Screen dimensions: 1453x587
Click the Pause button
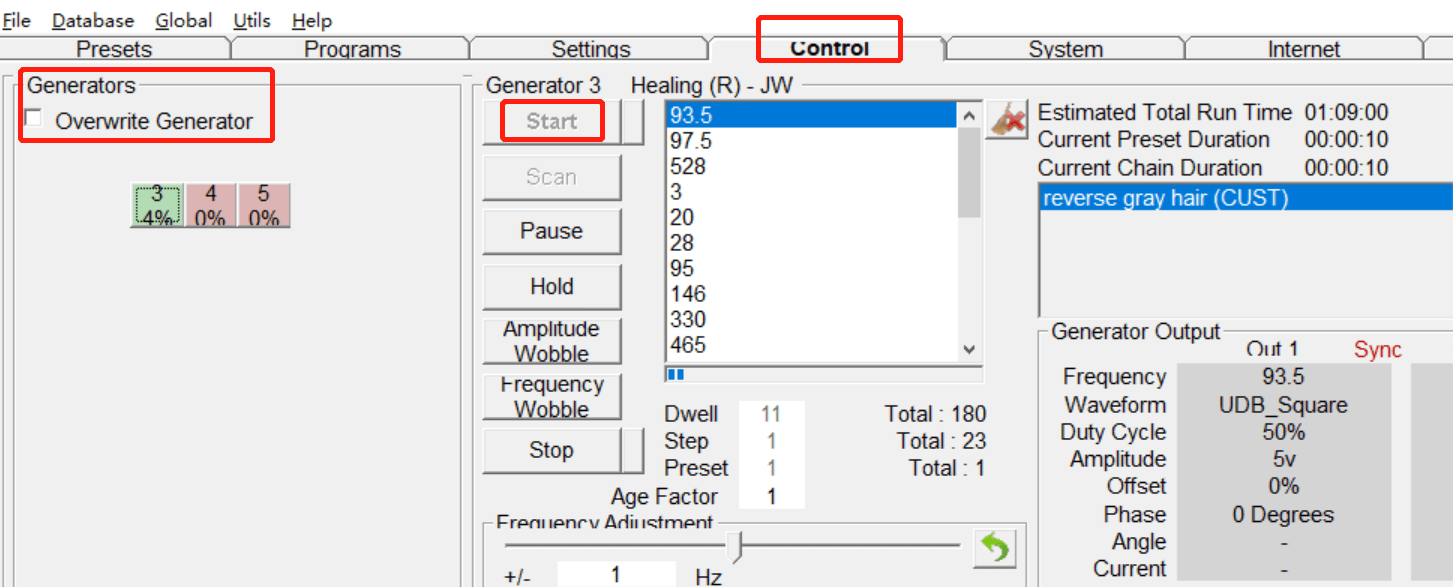tap(551, 231)
